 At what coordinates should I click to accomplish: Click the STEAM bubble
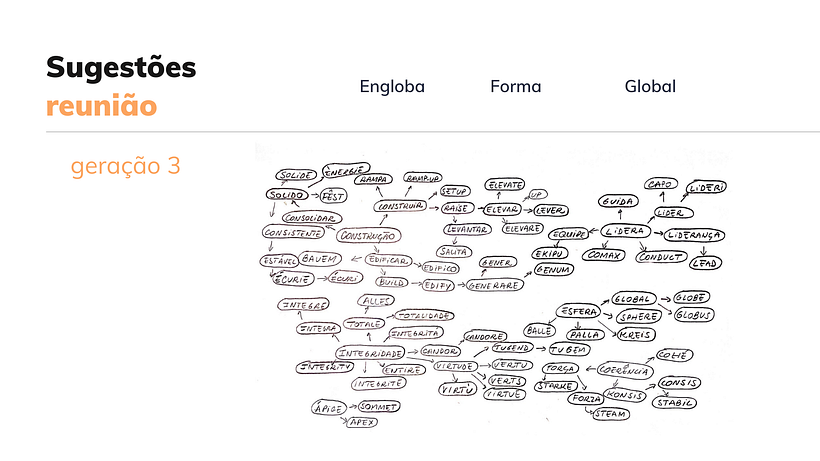611,414
